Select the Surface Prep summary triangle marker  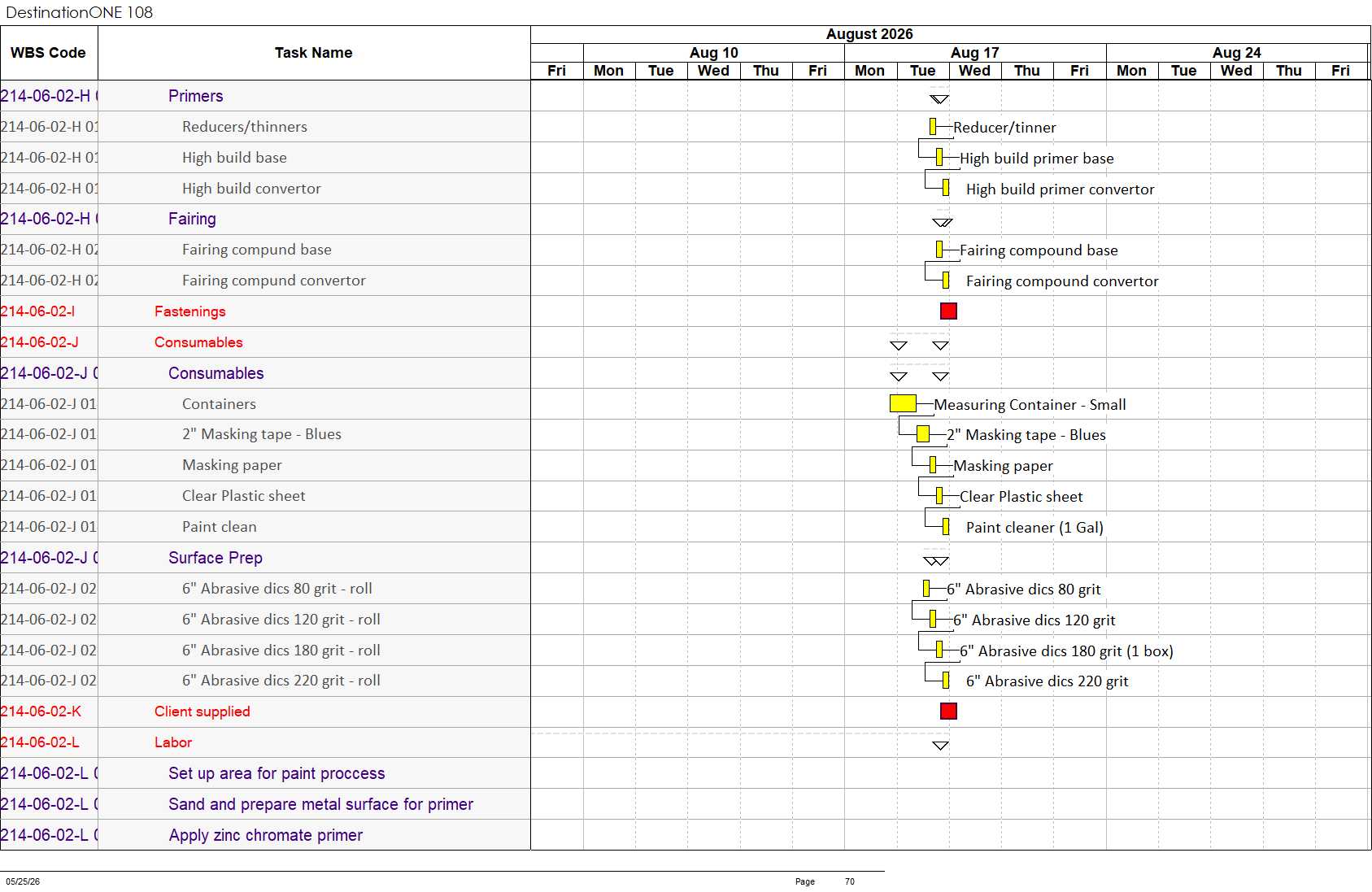pos(936,561)
